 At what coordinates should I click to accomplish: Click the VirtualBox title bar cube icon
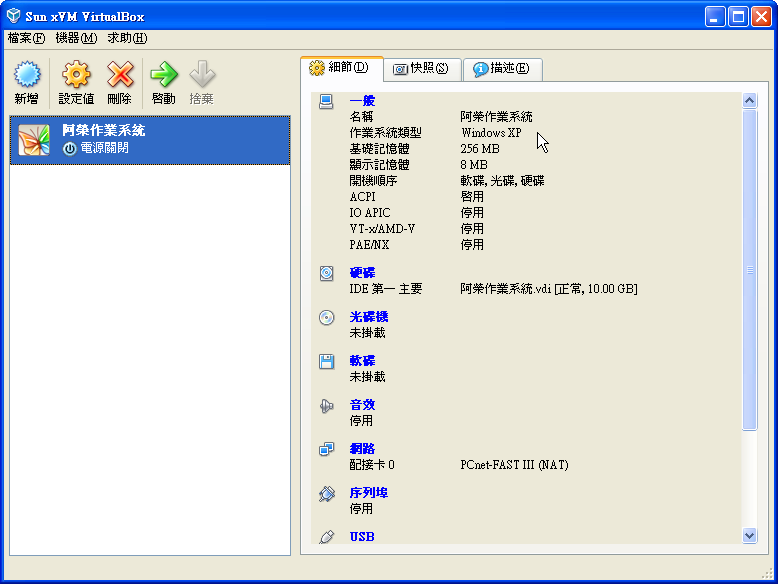(13, 16)
